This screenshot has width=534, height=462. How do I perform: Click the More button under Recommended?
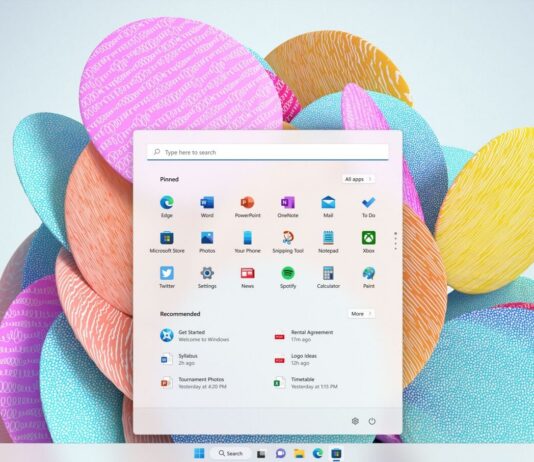pyautogui.click(x=361, y=314)
